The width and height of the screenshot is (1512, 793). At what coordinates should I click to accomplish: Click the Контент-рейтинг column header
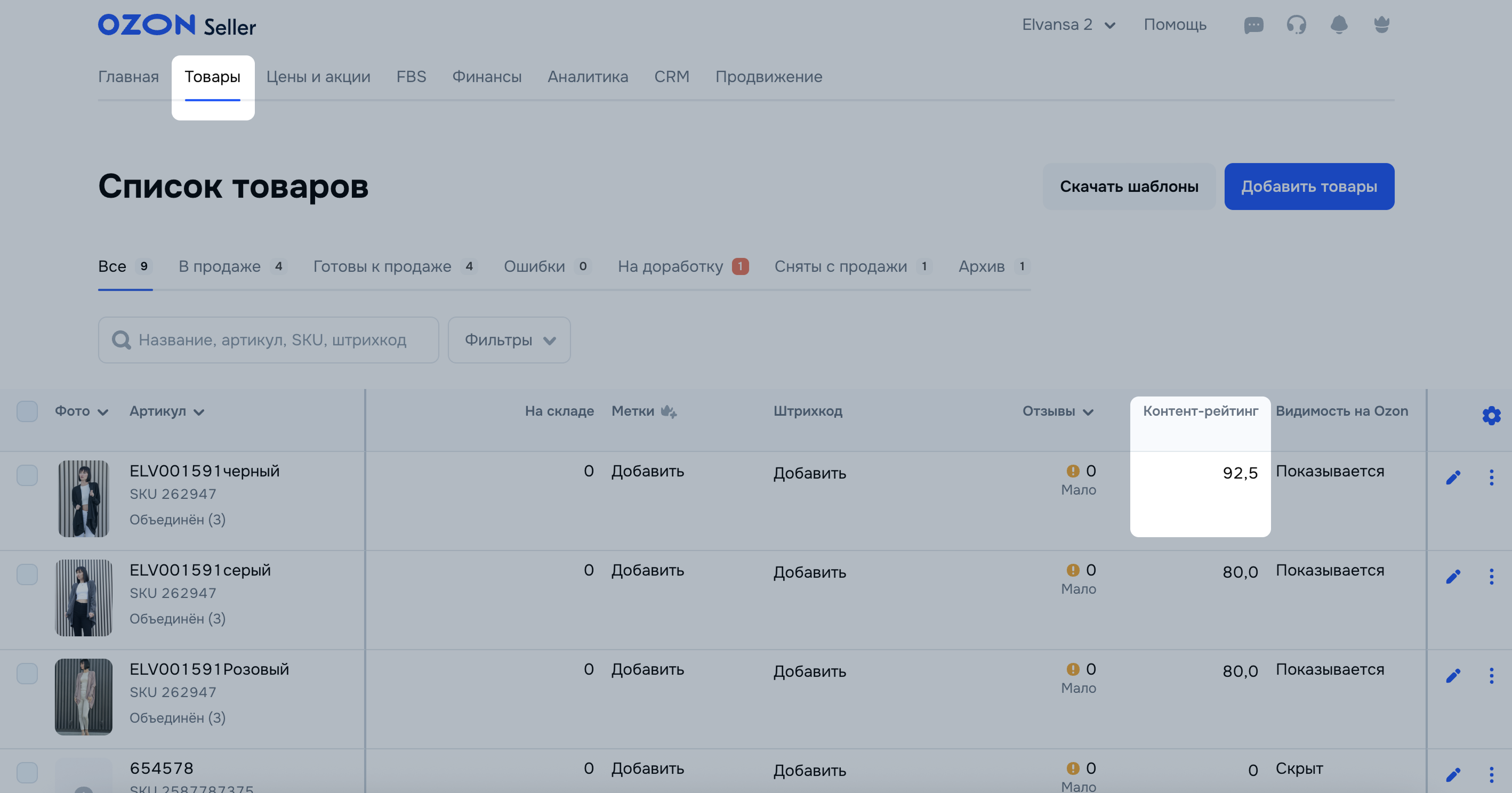[1200, 411]
